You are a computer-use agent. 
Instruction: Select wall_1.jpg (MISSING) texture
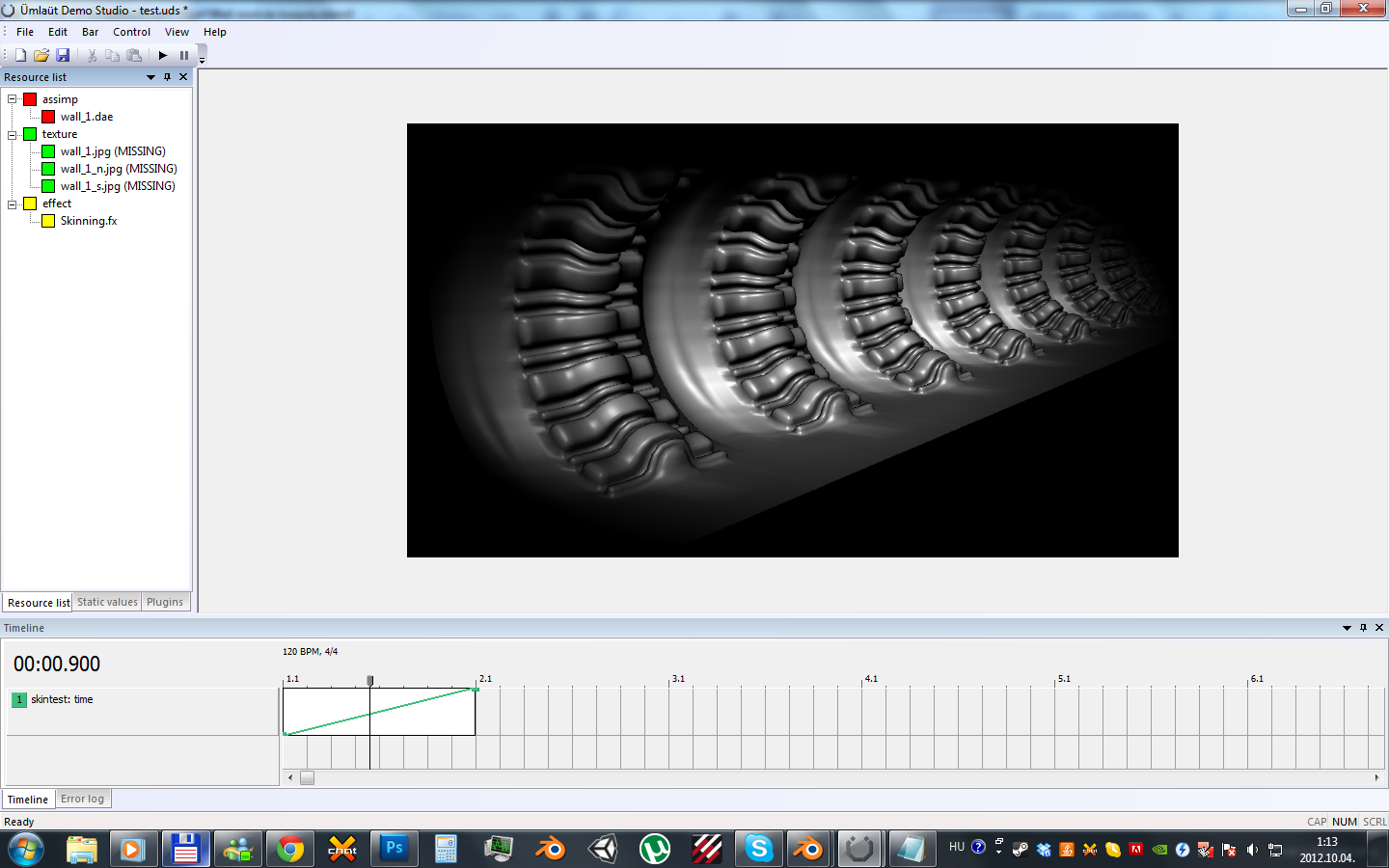[x=113, y=151]
